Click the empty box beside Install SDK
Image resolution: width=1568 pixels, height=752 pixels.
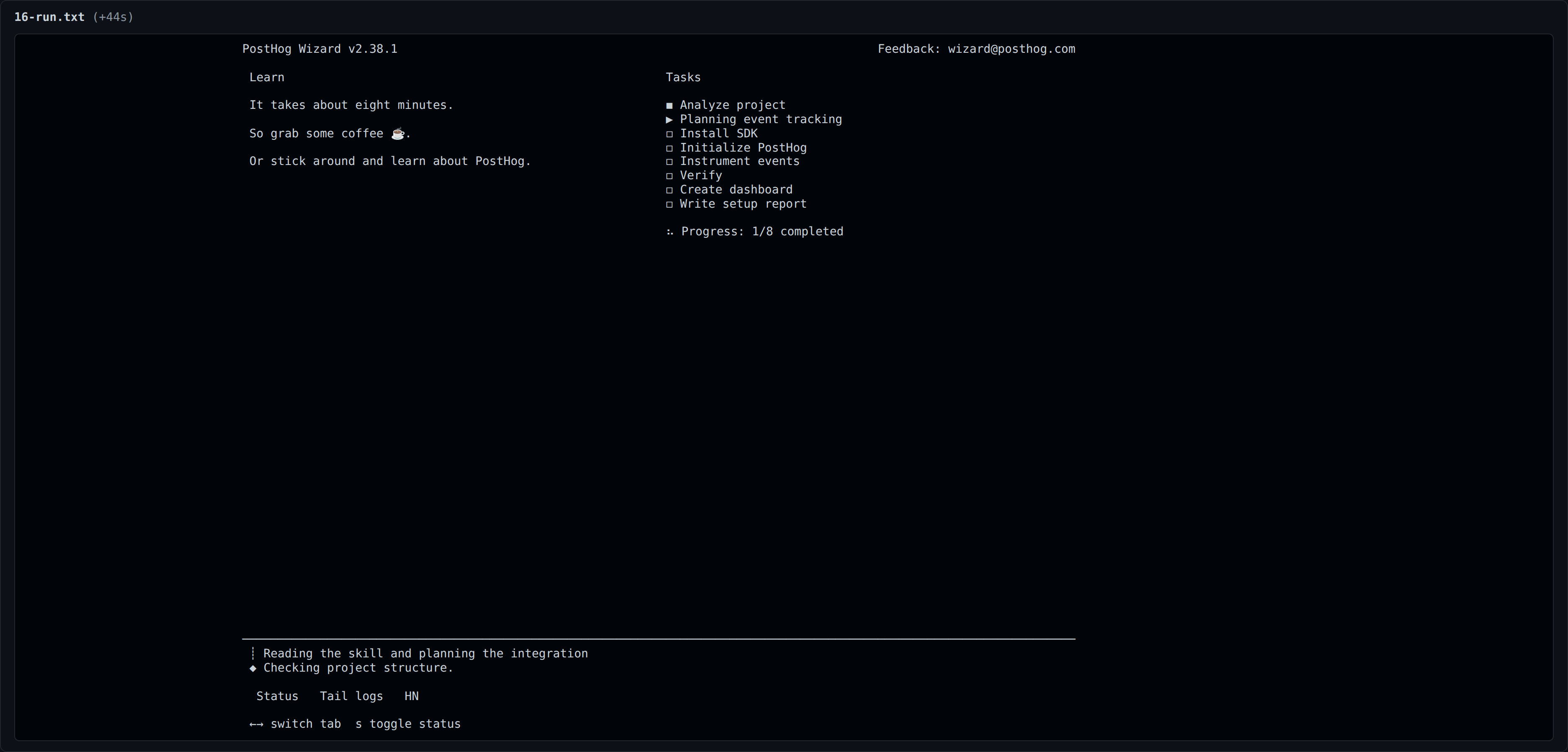tap(670, 134)
